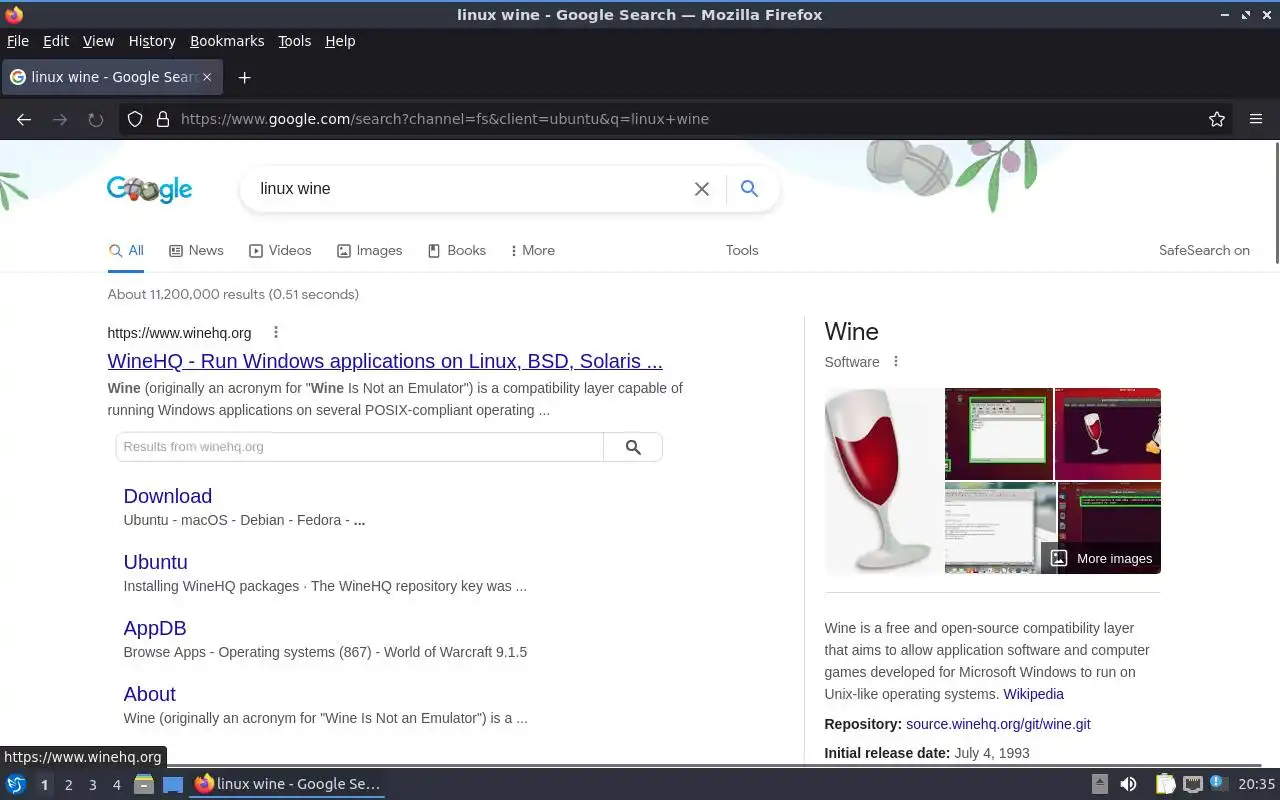The image size is (1280, 800).
Task: Clear the search box with X icon
Action: (x=702, y=189)
